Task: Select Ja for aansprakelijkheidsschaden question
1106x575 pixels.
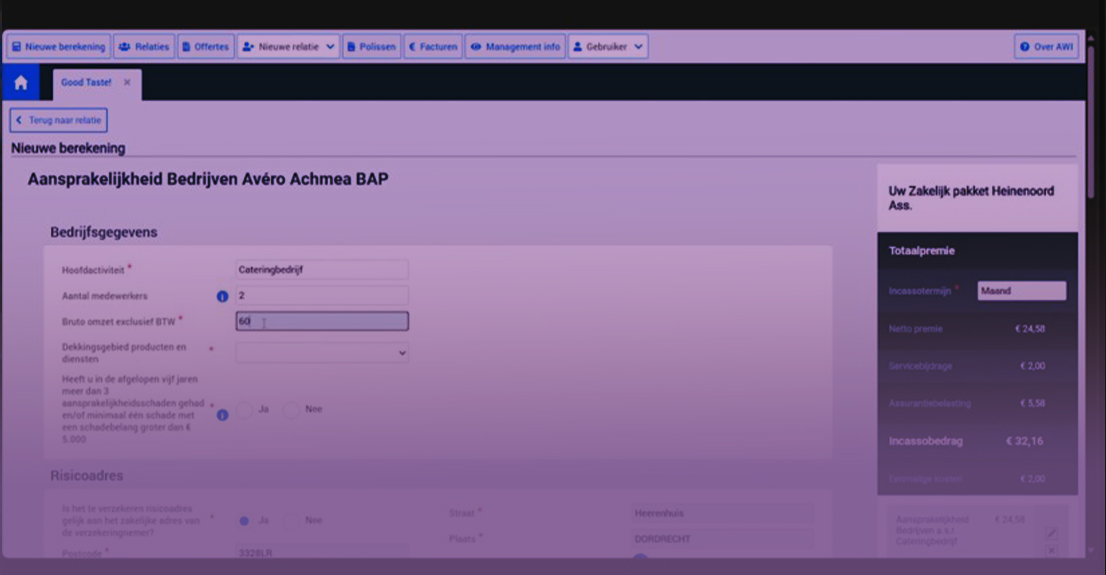Action: 245,409
